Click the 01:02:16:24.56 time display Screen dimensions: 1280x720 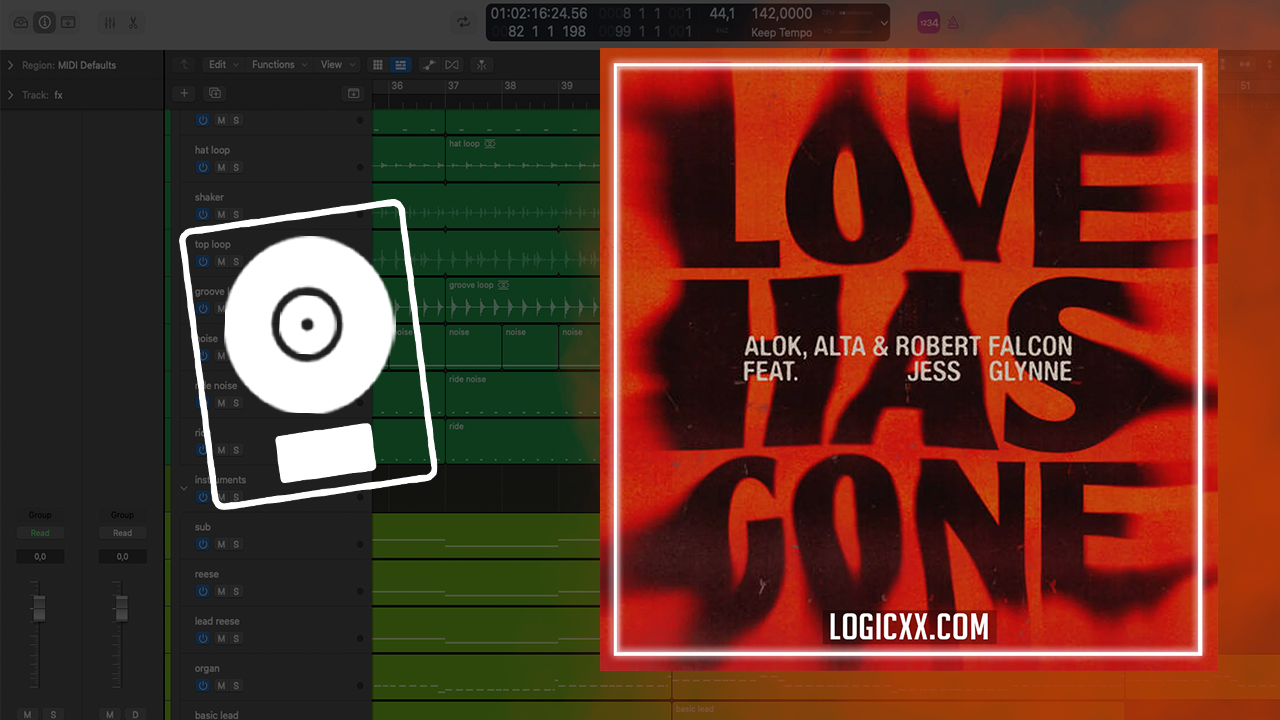(539, 14)
